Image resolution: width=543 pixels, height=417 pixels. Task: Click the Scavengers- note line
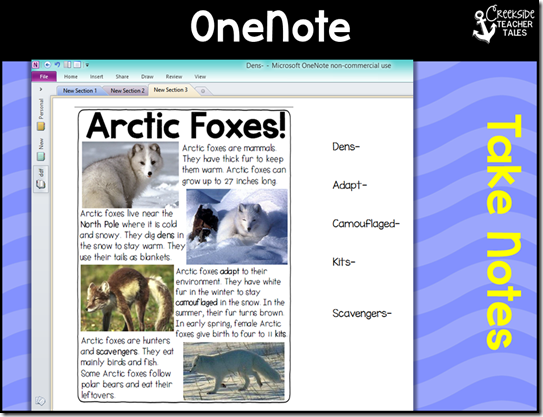[362, 313]
